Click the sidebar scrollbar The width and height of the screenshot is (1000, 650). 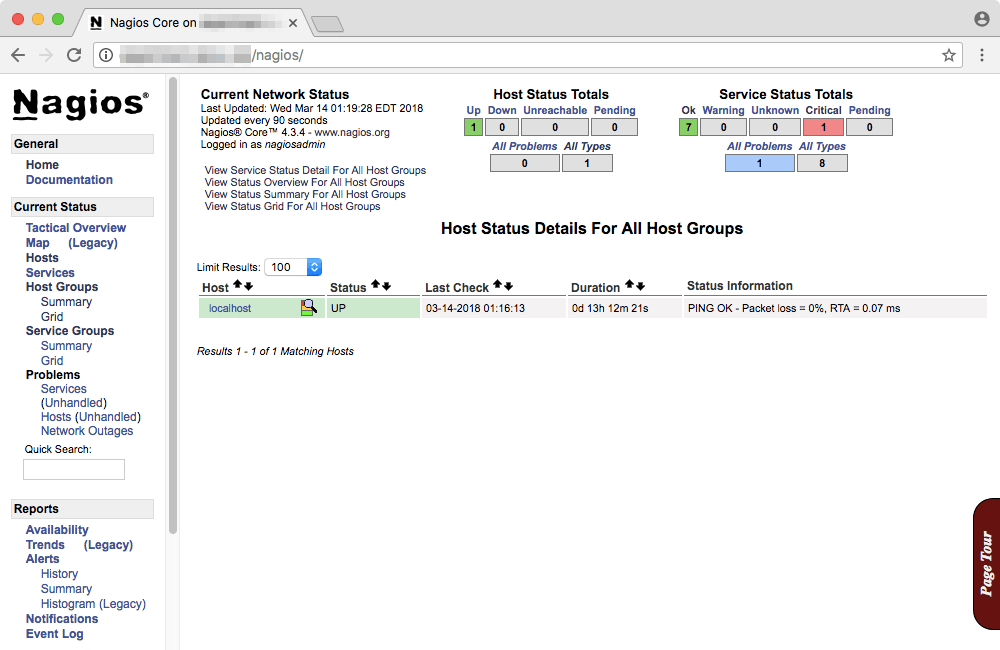(172, 300)
